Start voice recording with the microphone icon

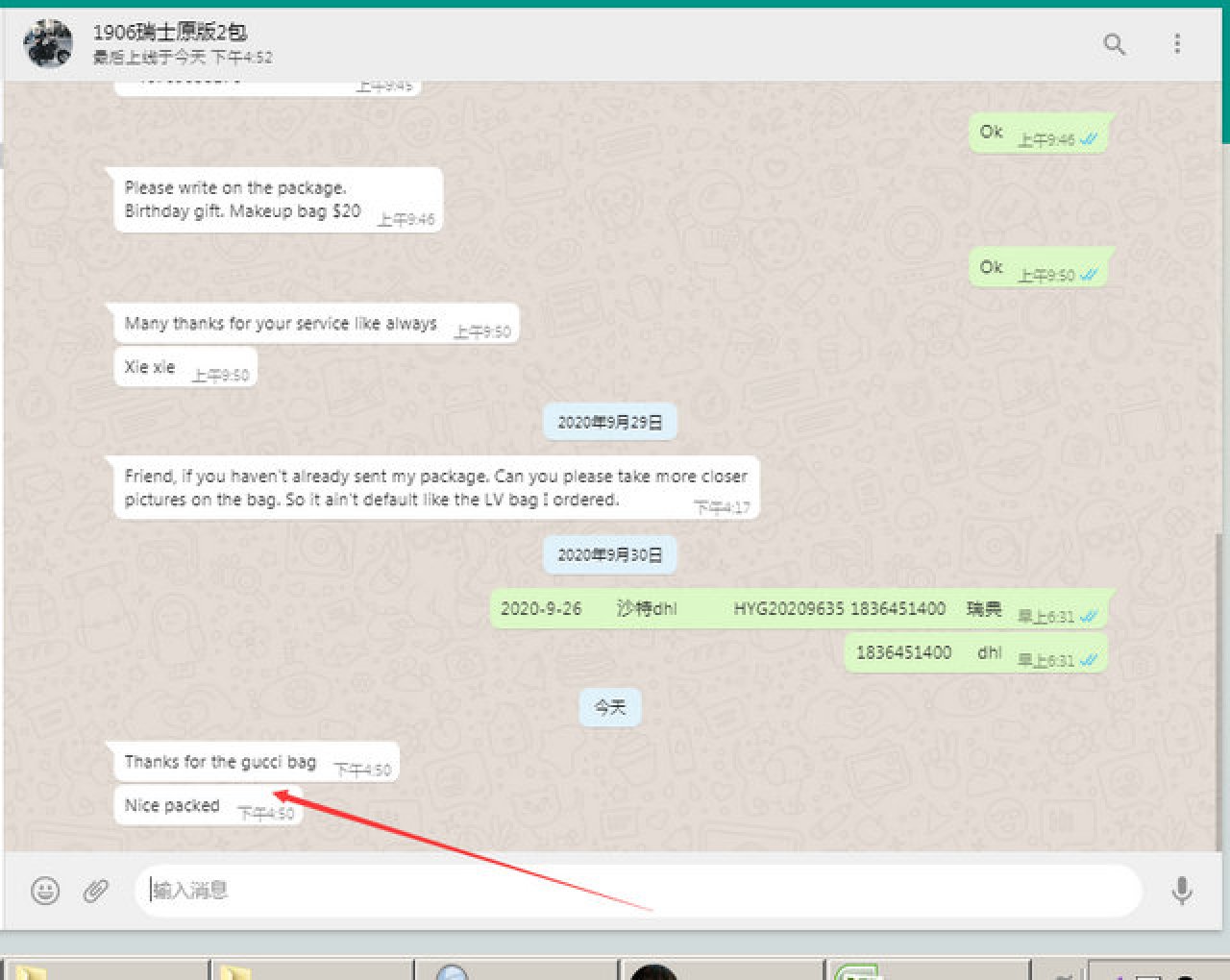[x=1181, y=891]
